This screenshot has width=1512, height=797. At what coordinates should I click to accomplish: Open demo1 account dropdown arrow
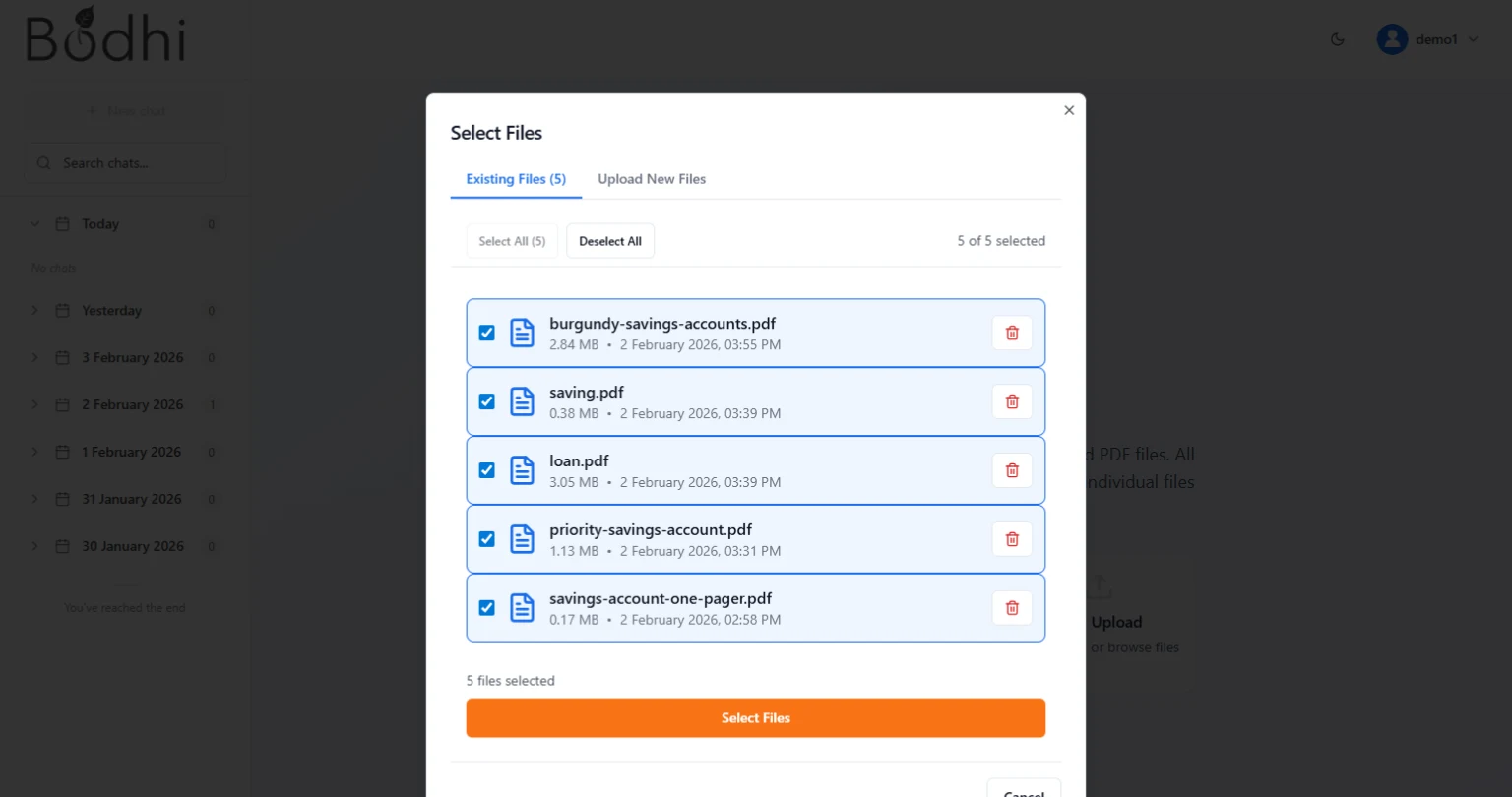[x=1473, y=39]
